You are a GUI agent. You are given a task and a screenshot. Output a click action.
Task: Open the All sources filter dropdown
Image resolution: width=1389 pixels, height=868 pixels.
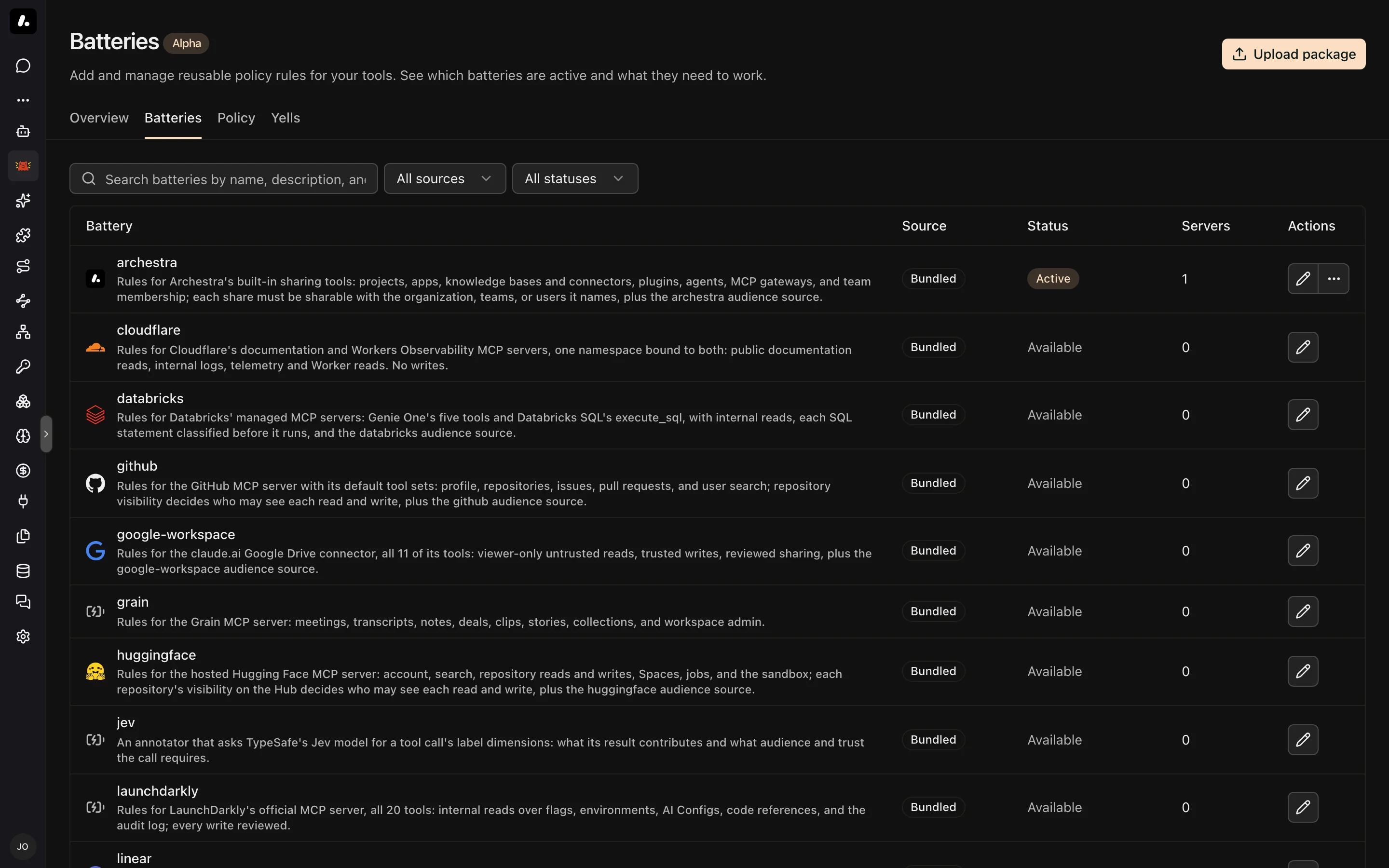[x=445, y=178]
